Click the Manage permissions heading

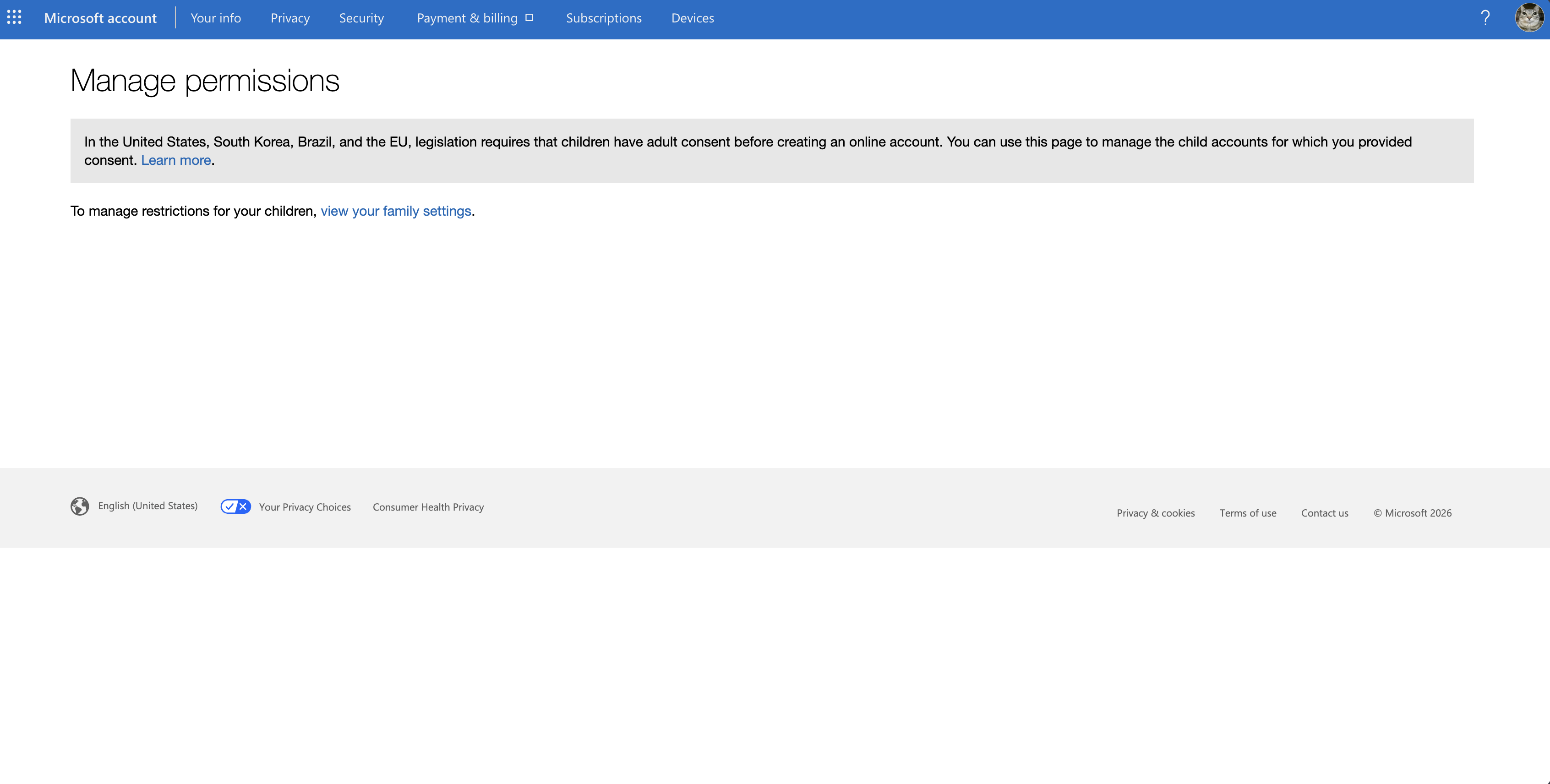click(x=205, y=81)
